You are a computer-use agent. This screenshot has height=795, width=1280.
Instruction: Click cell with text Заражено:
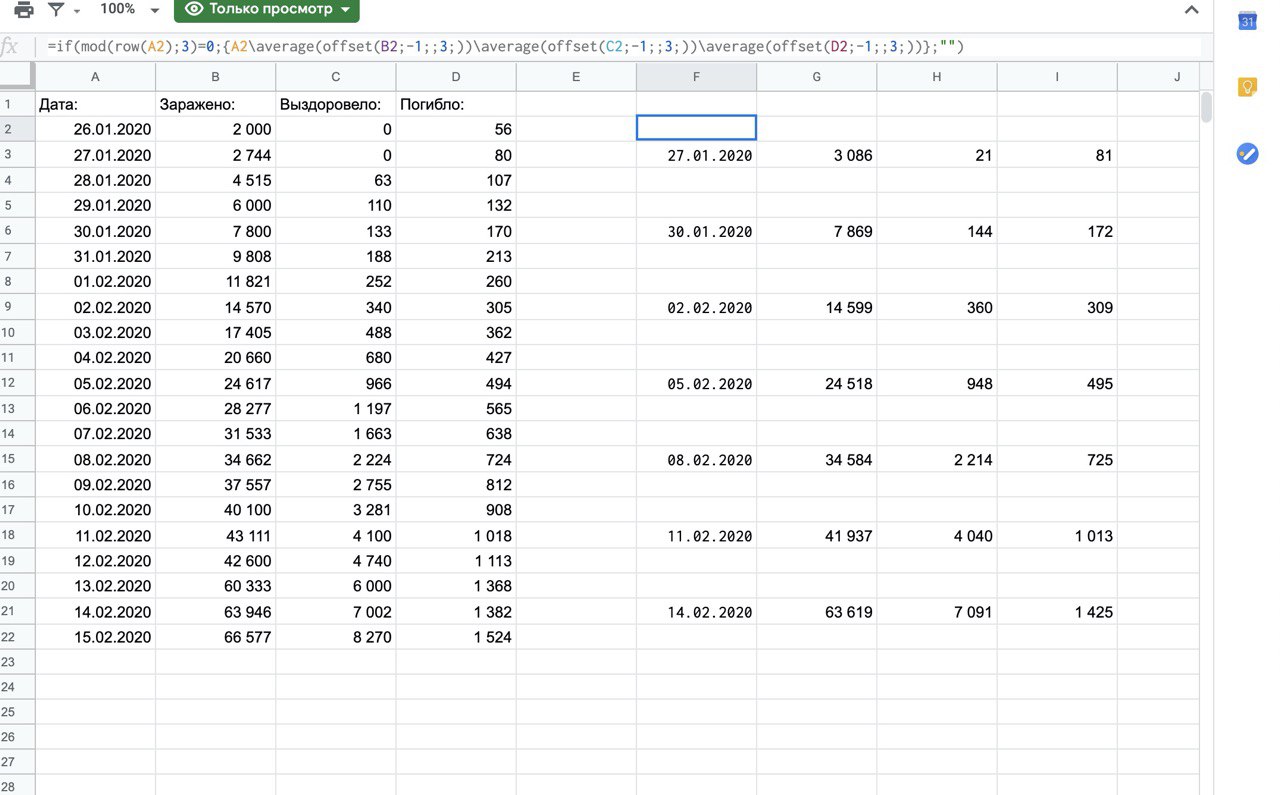216,104
